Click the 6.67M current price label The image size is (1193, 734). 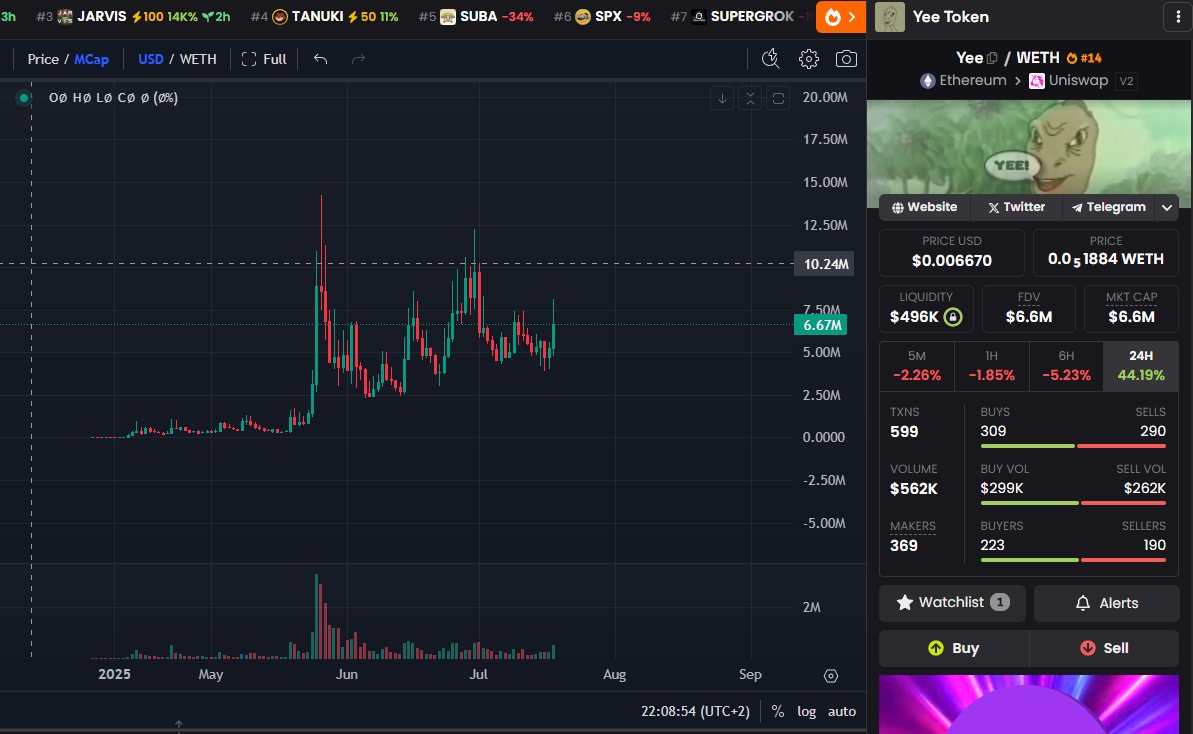(821, 325)
